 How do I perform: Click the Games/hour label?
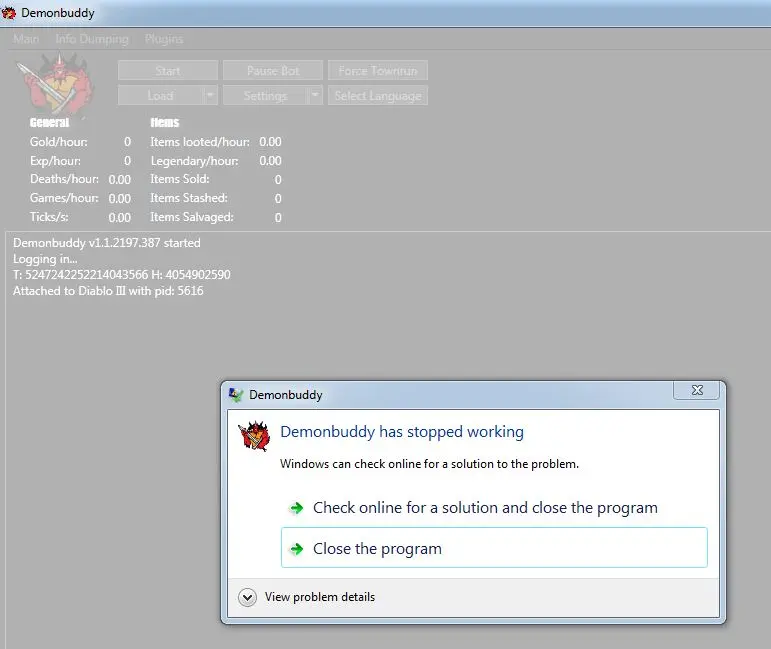click(x=64, y=198)
